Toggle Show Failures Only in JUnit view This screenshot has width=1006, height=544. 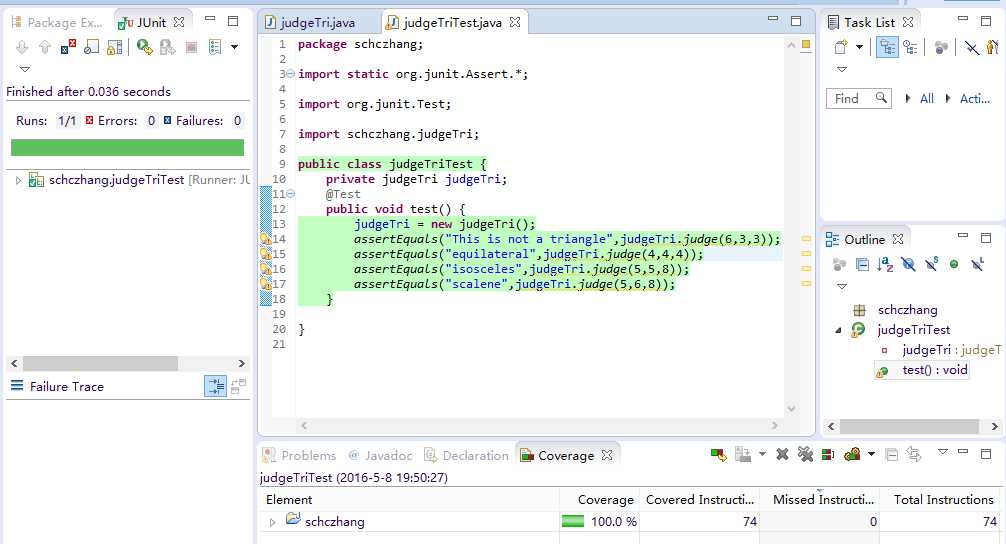(x=68, y=47)
